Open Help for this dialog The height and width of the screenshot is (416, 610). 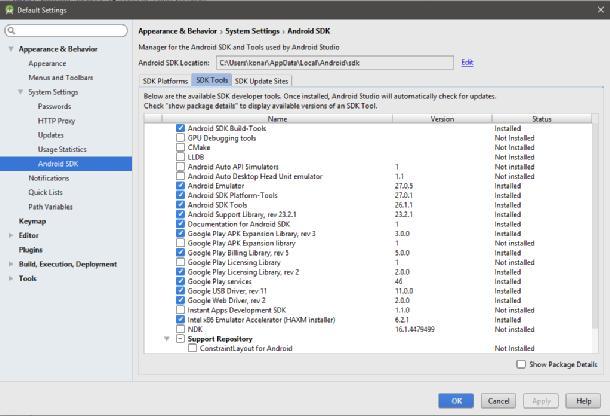pos(583,401)
